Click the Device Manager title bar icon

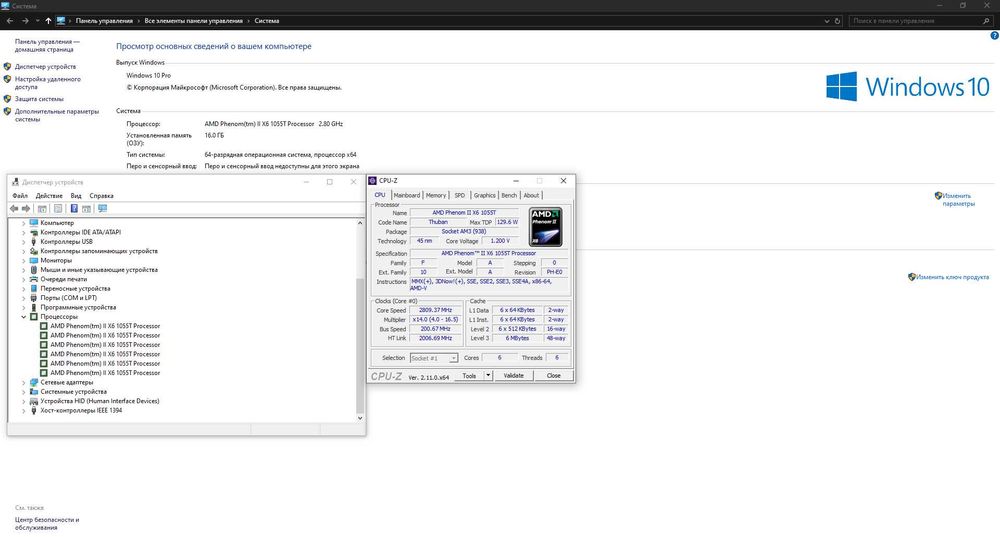tap(15, 182)
